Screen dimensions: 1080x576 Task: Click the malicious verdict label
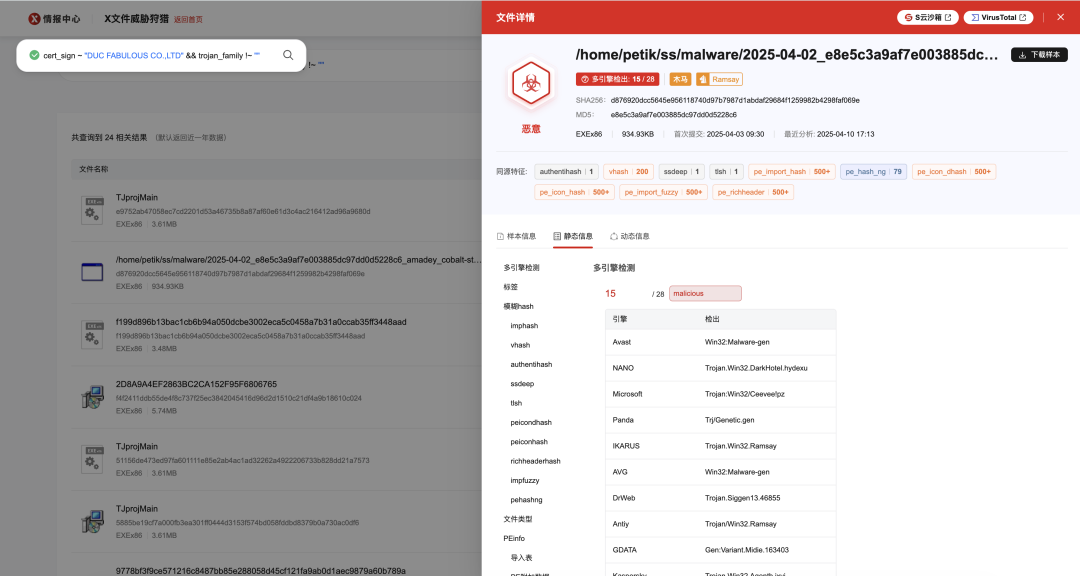pos(705,294)
